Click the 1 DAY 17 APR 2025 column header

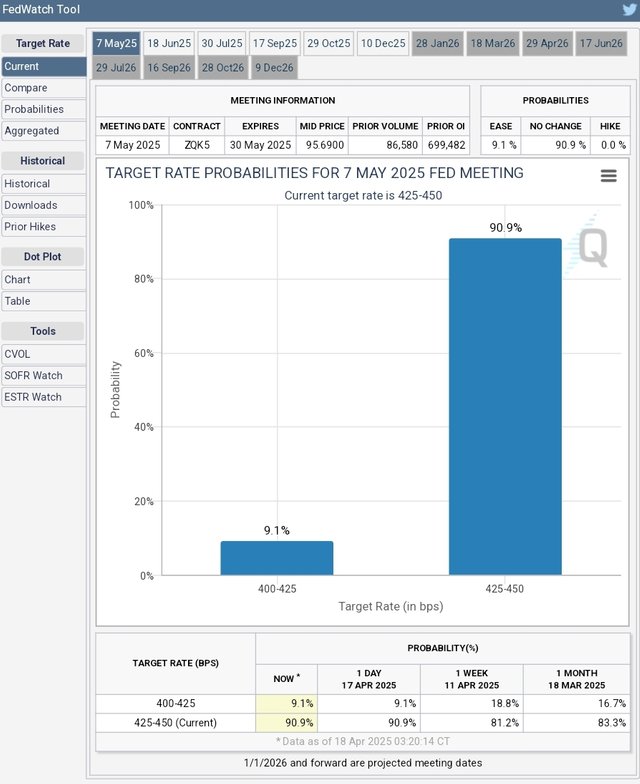[x=369, y=679]
